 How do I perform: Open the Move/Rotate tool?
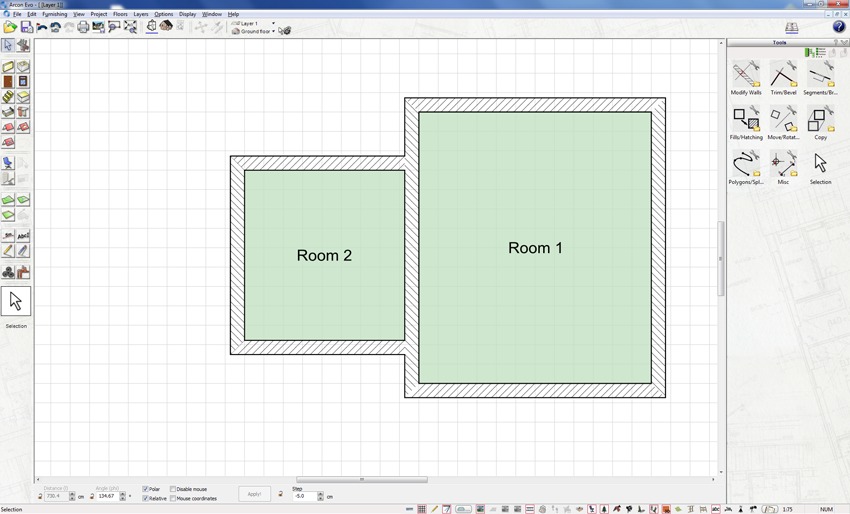tap(783, 123)
